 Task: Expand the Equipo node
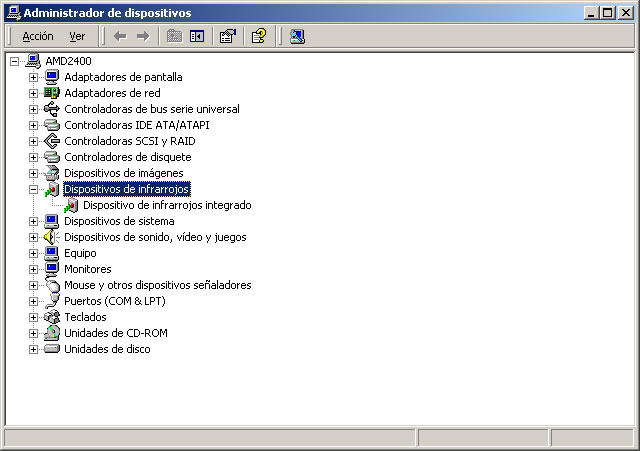point(33,253)
